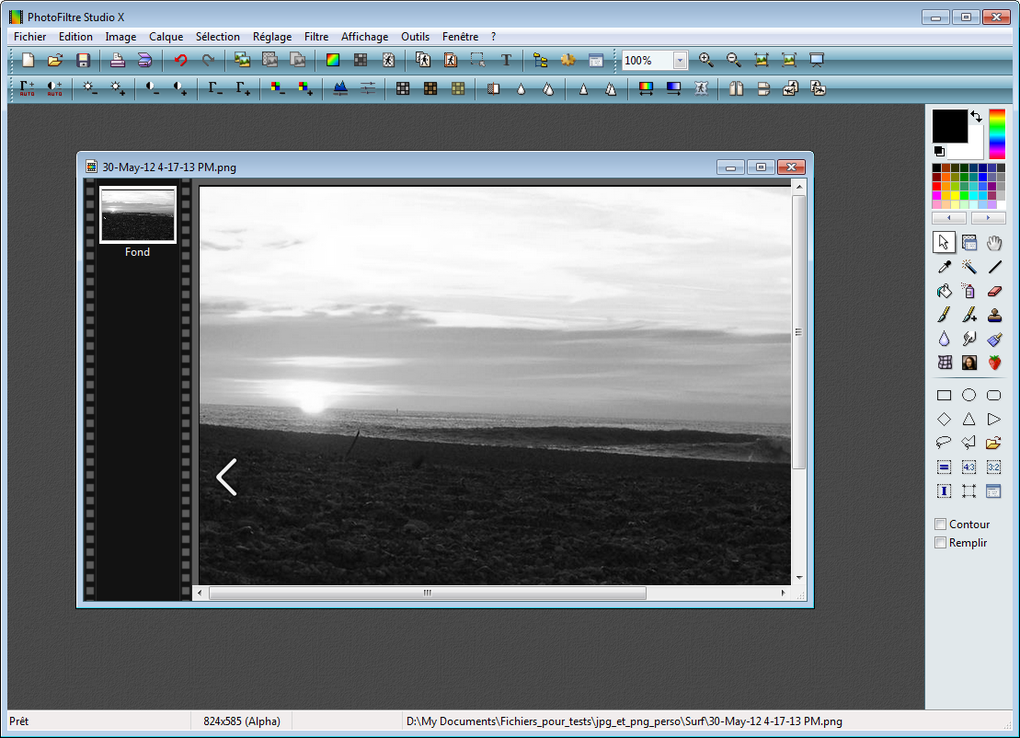Click the zoom field showing 100%
Screen dimensions: 1020x738
tap(647, 61)
